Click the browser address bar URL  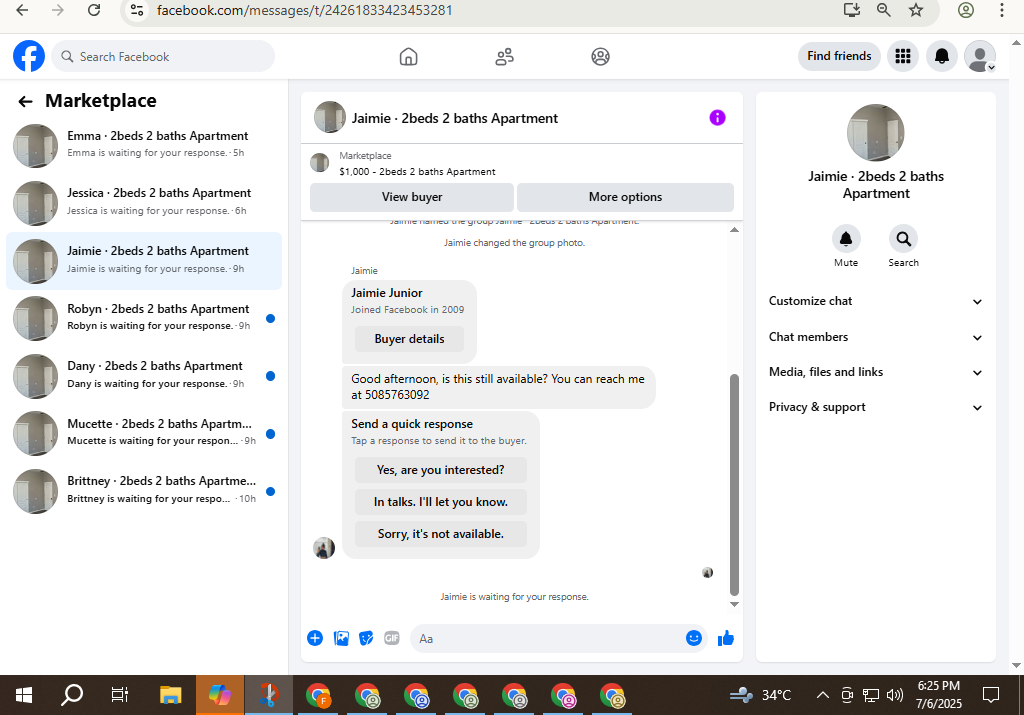tap(304, 10)
